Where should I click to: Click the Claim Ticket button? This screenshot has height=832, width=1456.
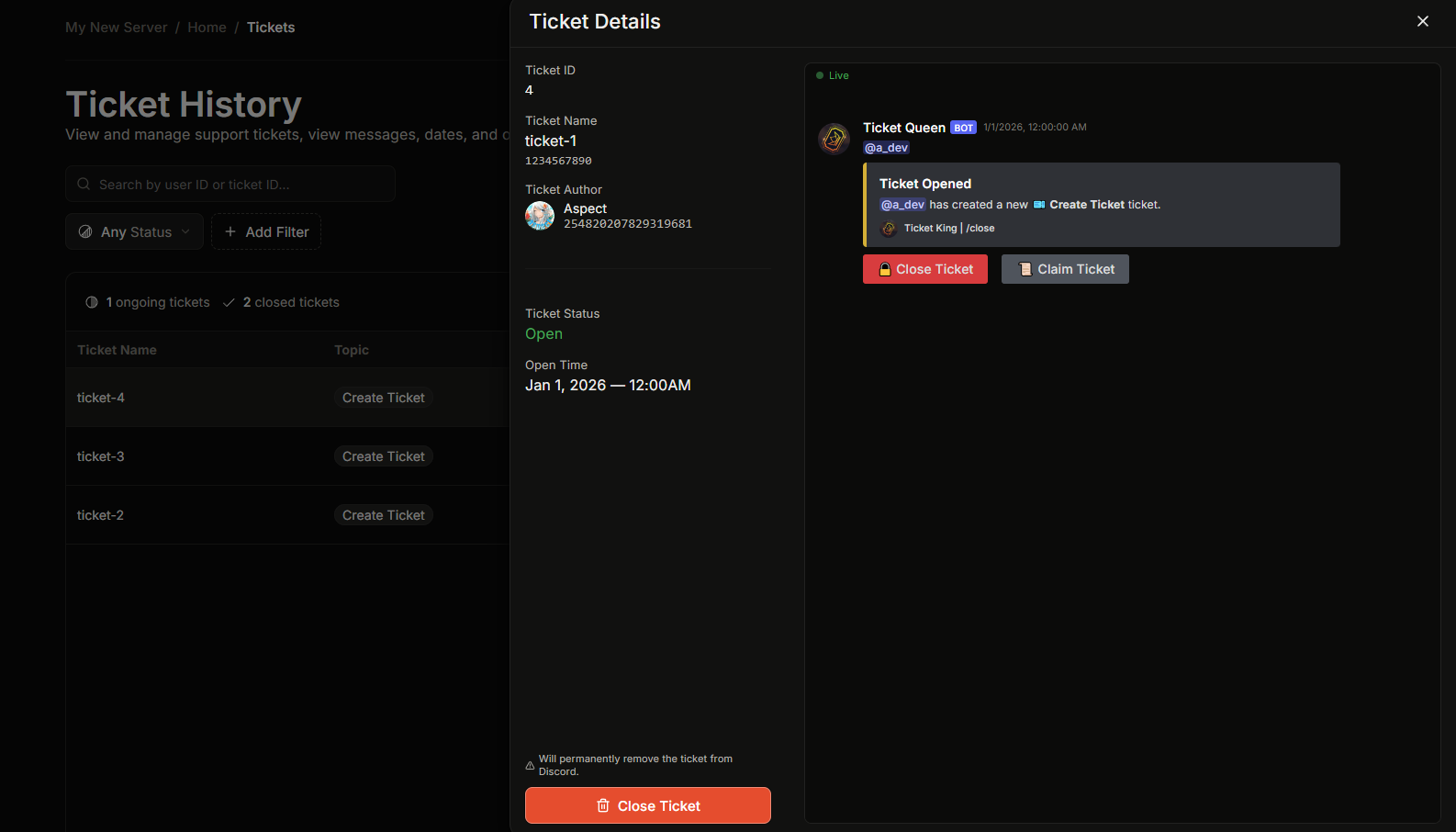[1065, 269]
